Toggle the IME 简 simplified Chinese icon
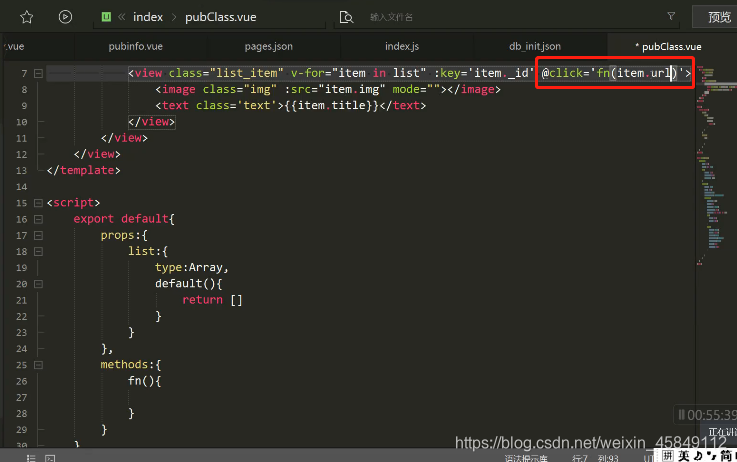This screenshot has height=462, width=737. 726,455
